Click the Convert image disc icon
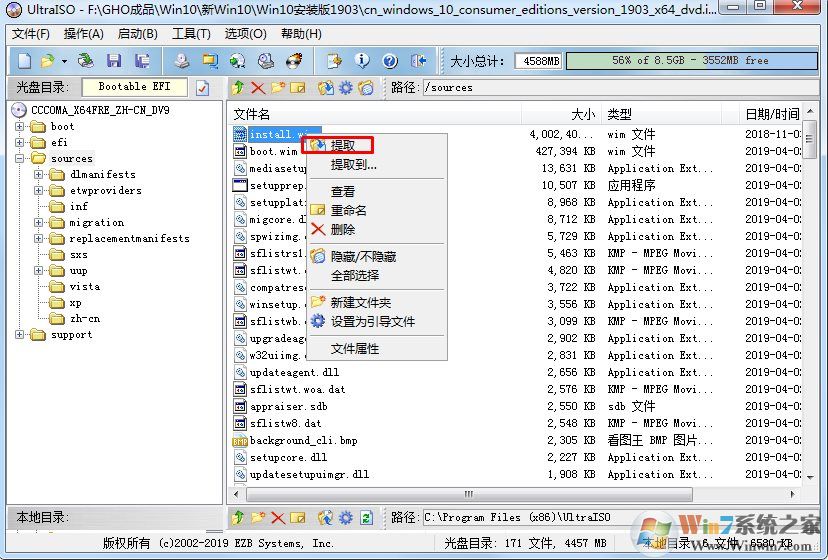828x560 pixels. 238,61
